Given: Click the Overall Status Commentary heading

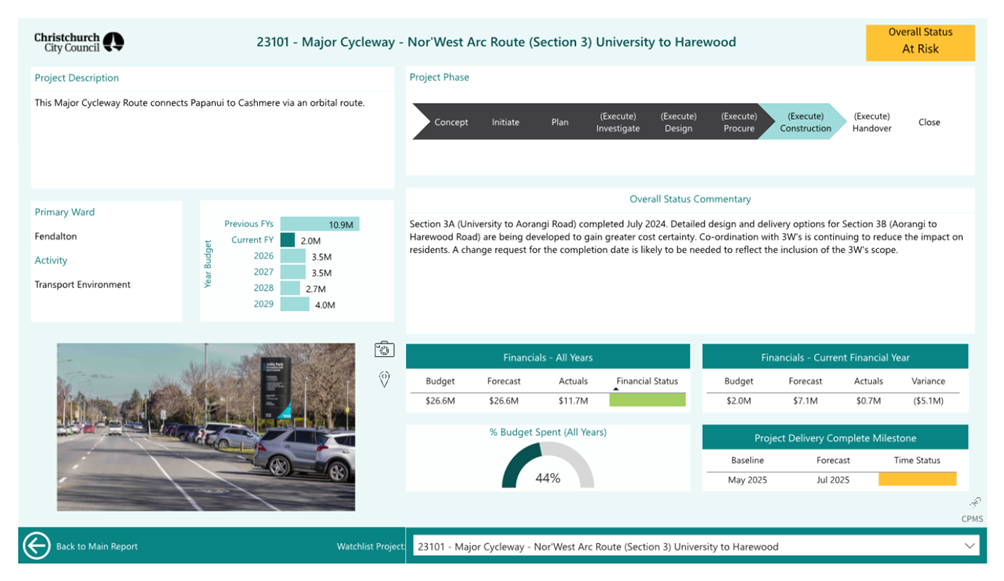Looking at the screenshot, I should [x=690, y=199].
